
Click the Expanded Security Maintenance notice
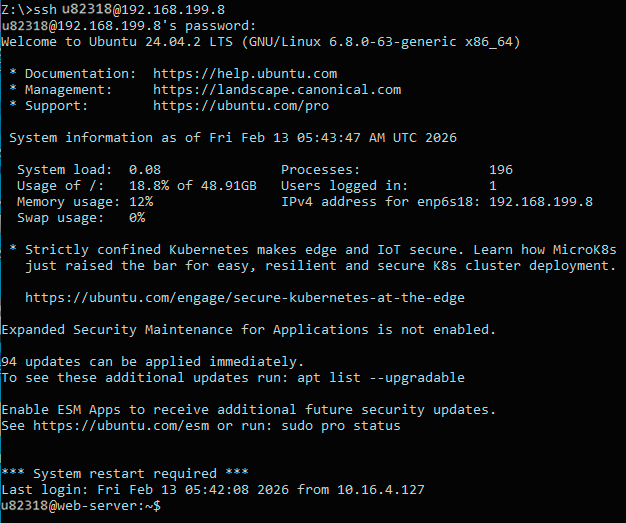(248, 330)
